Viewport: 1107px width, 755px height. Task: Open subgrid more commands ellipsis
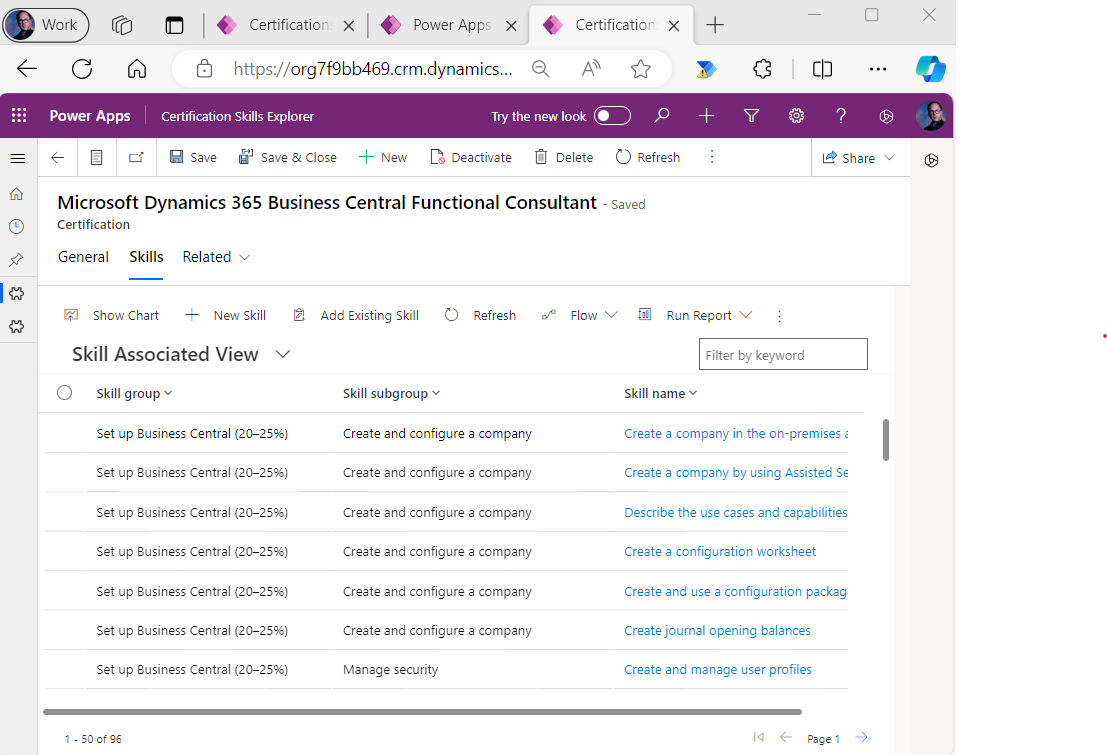779,316
